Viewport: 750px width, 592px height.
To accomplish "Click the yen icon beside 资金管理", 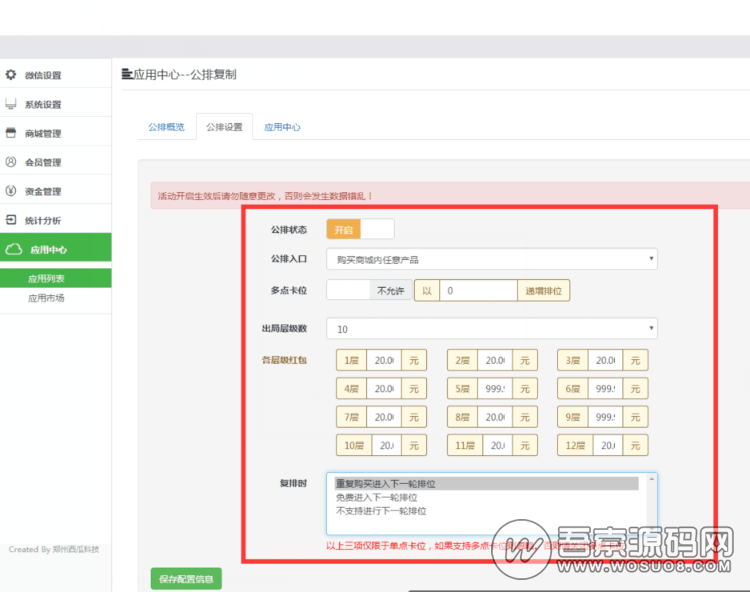I will [11, 191].
